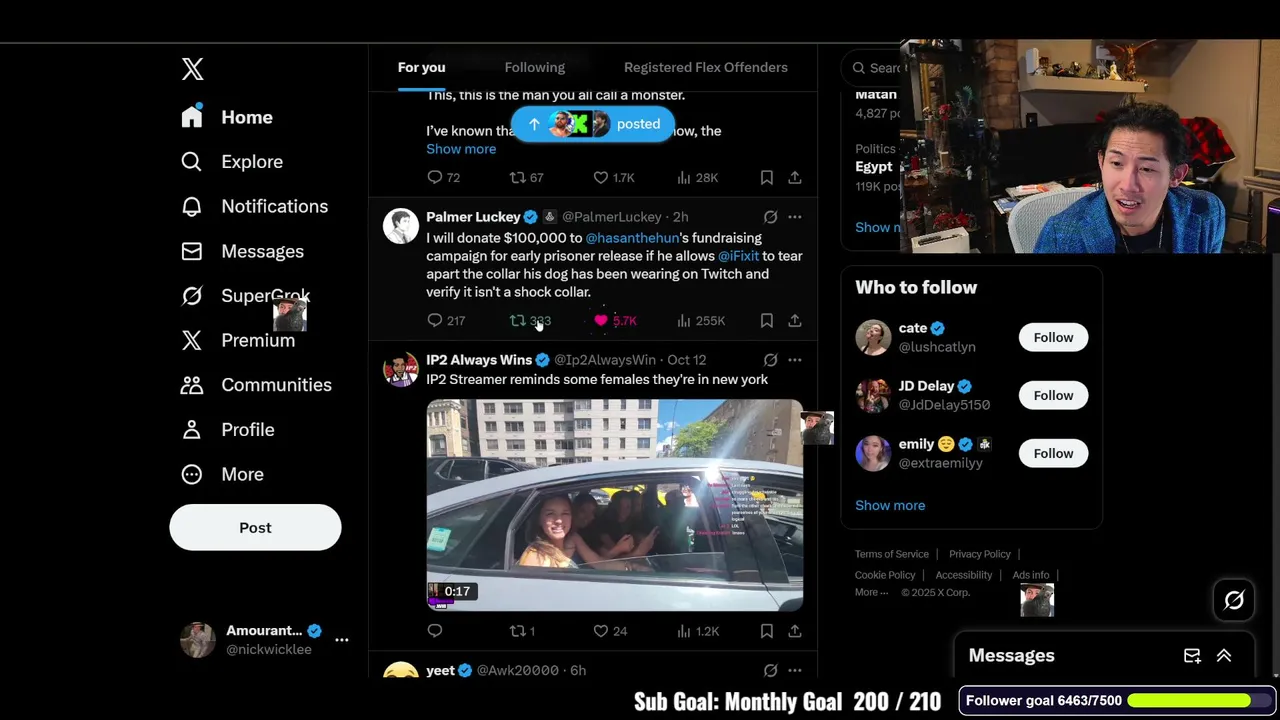Open more options on IP2 Always Wins post
1280x720 pixels.
point(795,360)
